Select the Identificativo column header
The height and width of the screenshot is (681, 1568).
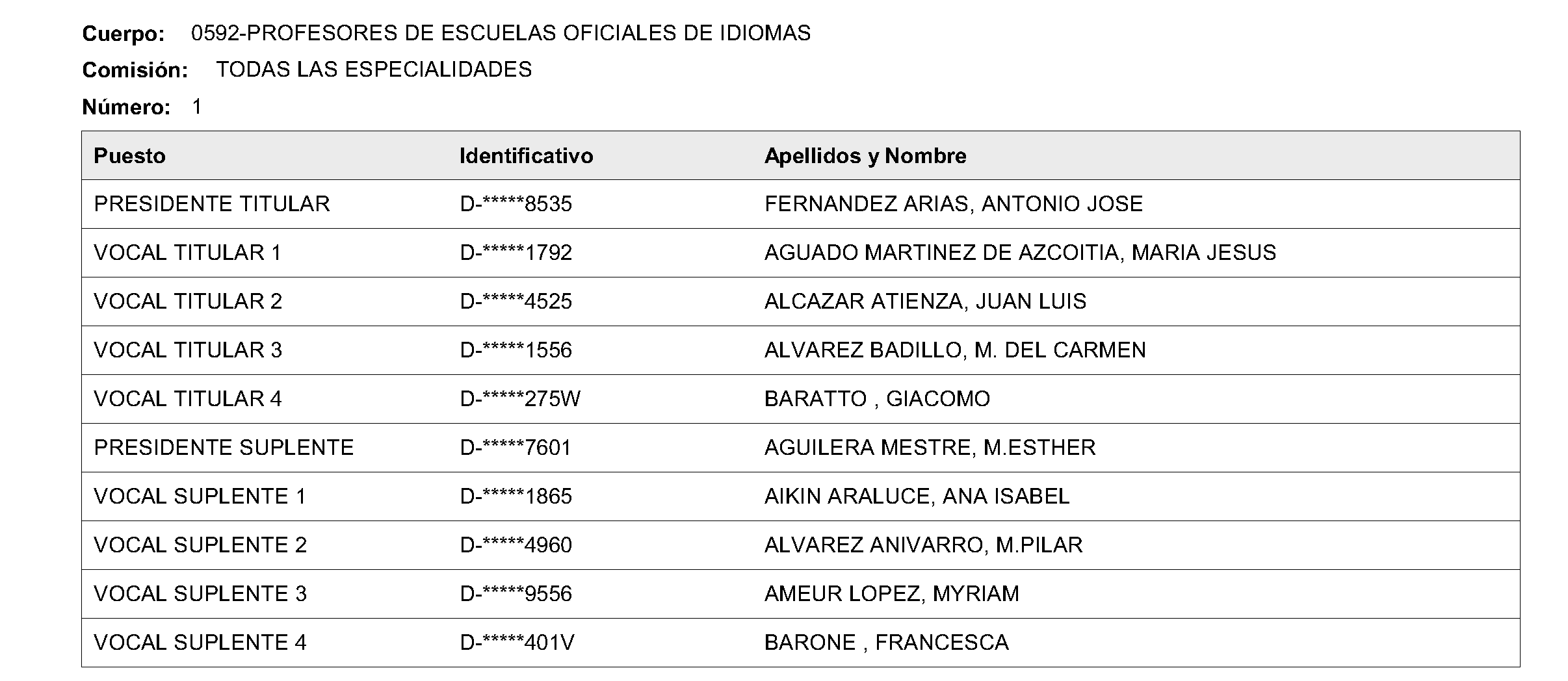526,156
